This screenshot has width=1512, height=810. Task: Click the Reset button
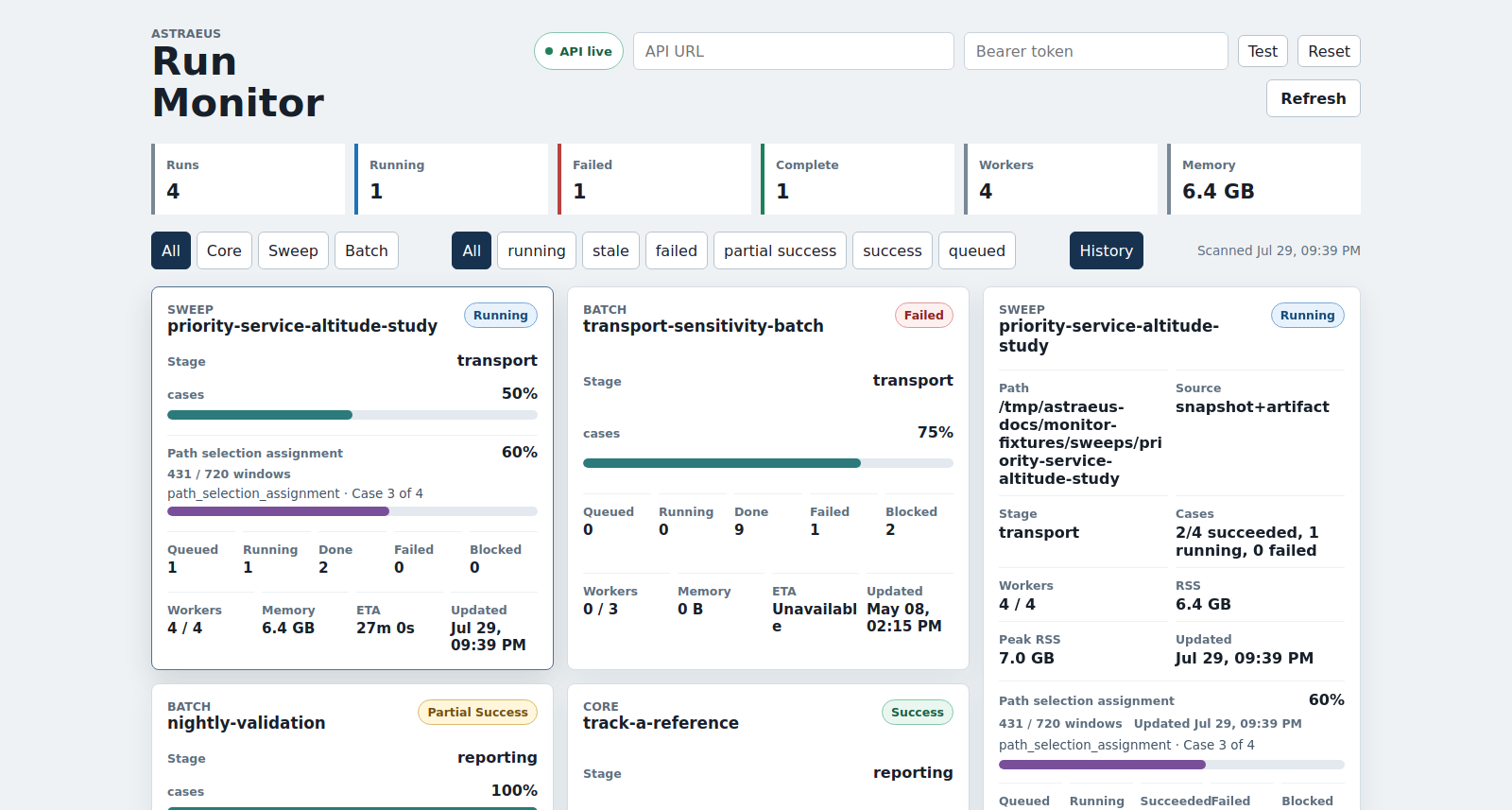(1329, 51)
